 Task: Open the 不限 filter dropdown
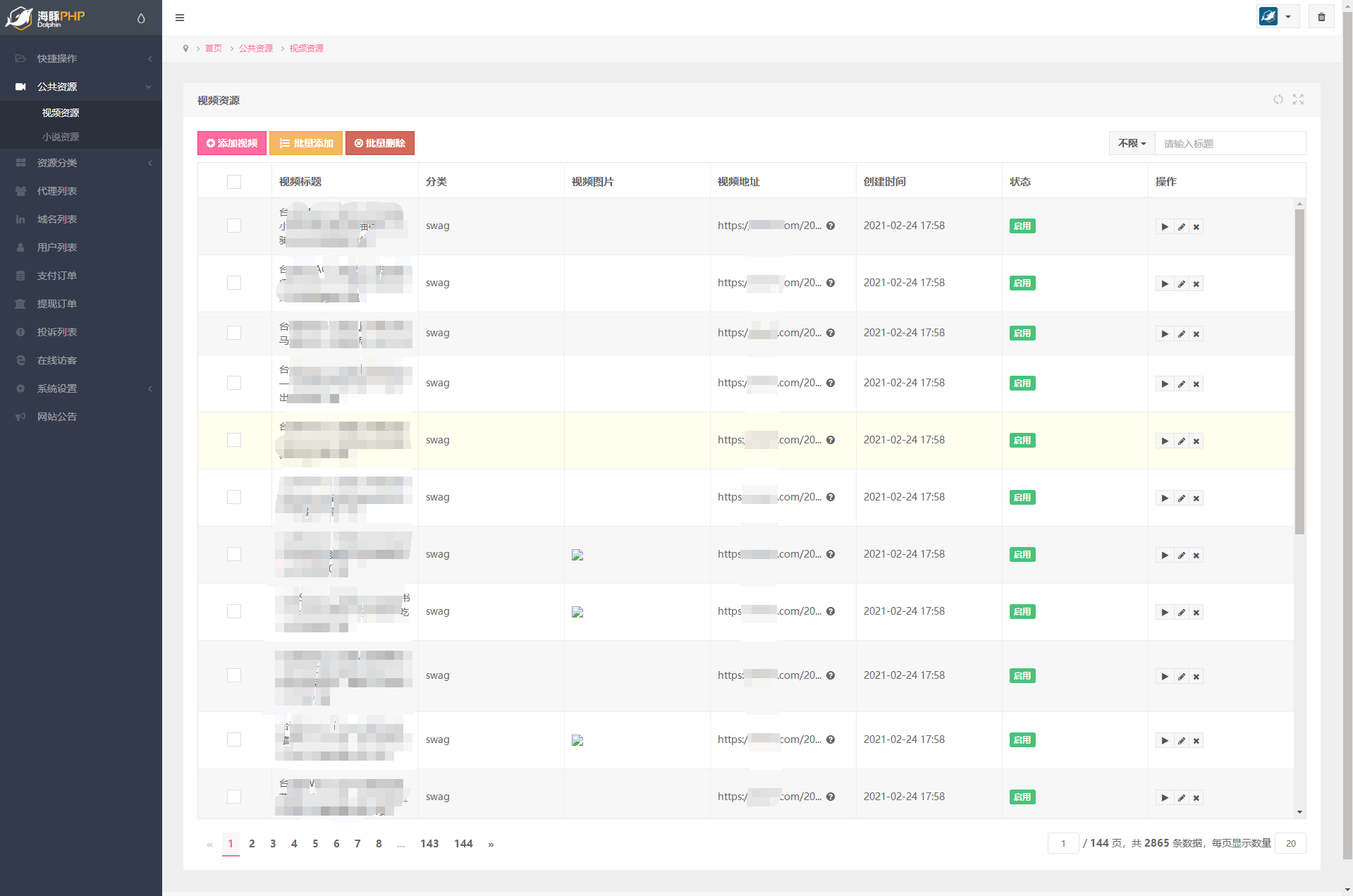click(1132, 143)
